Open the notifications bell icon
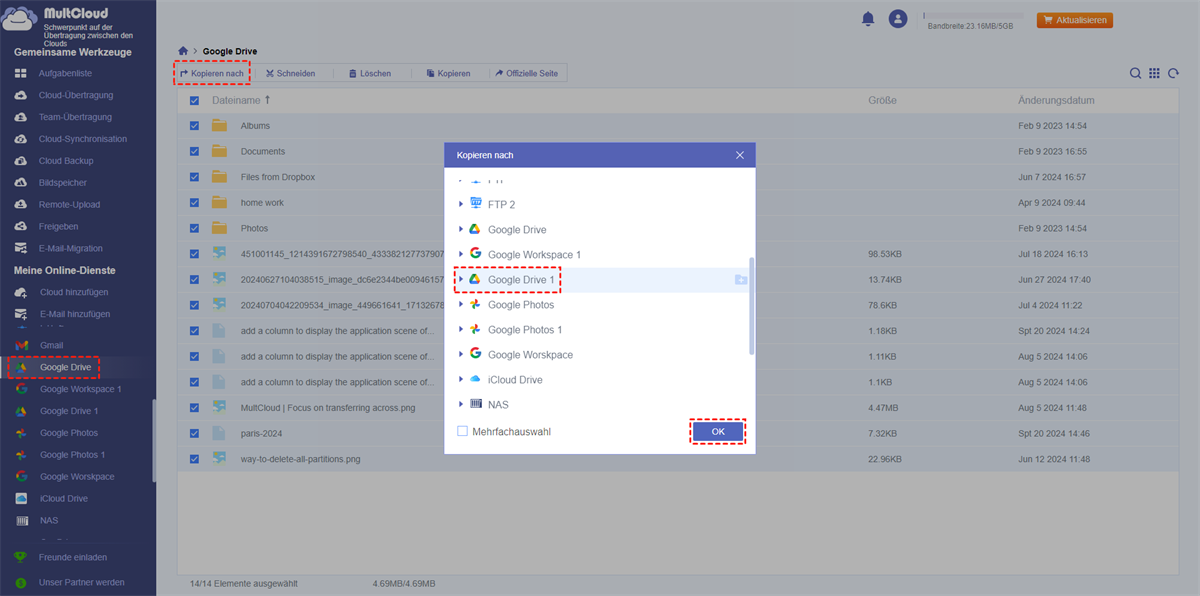The height and width of the screenshot is (596, 1200). coord(868,19)
